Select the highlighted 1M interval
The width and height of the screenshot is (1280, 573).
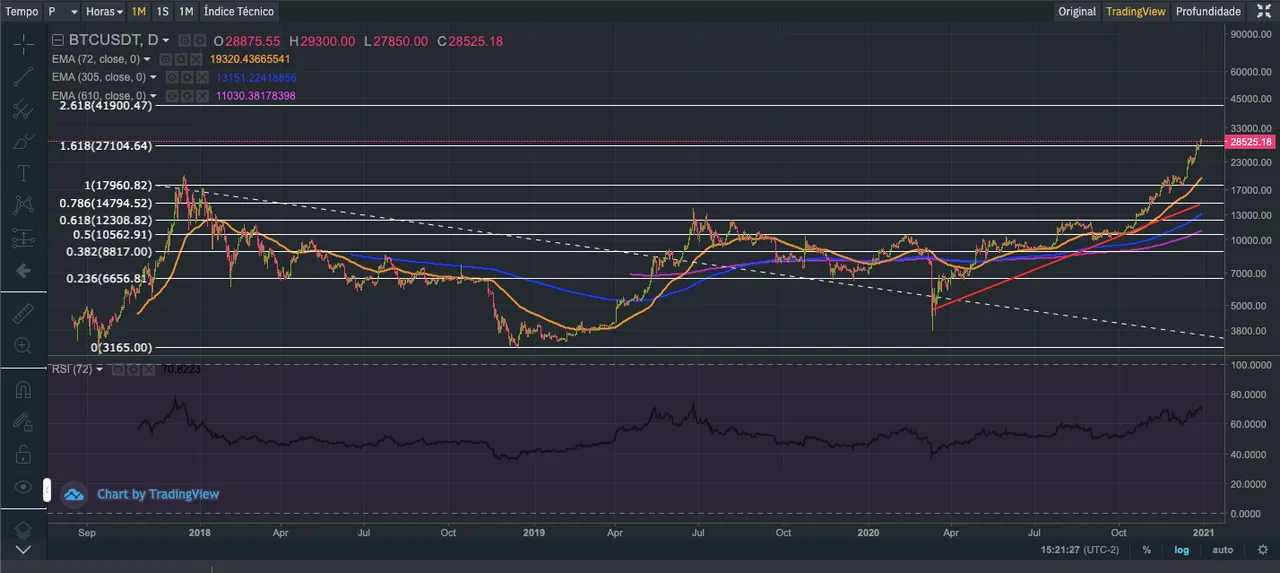tap(138, 11)
